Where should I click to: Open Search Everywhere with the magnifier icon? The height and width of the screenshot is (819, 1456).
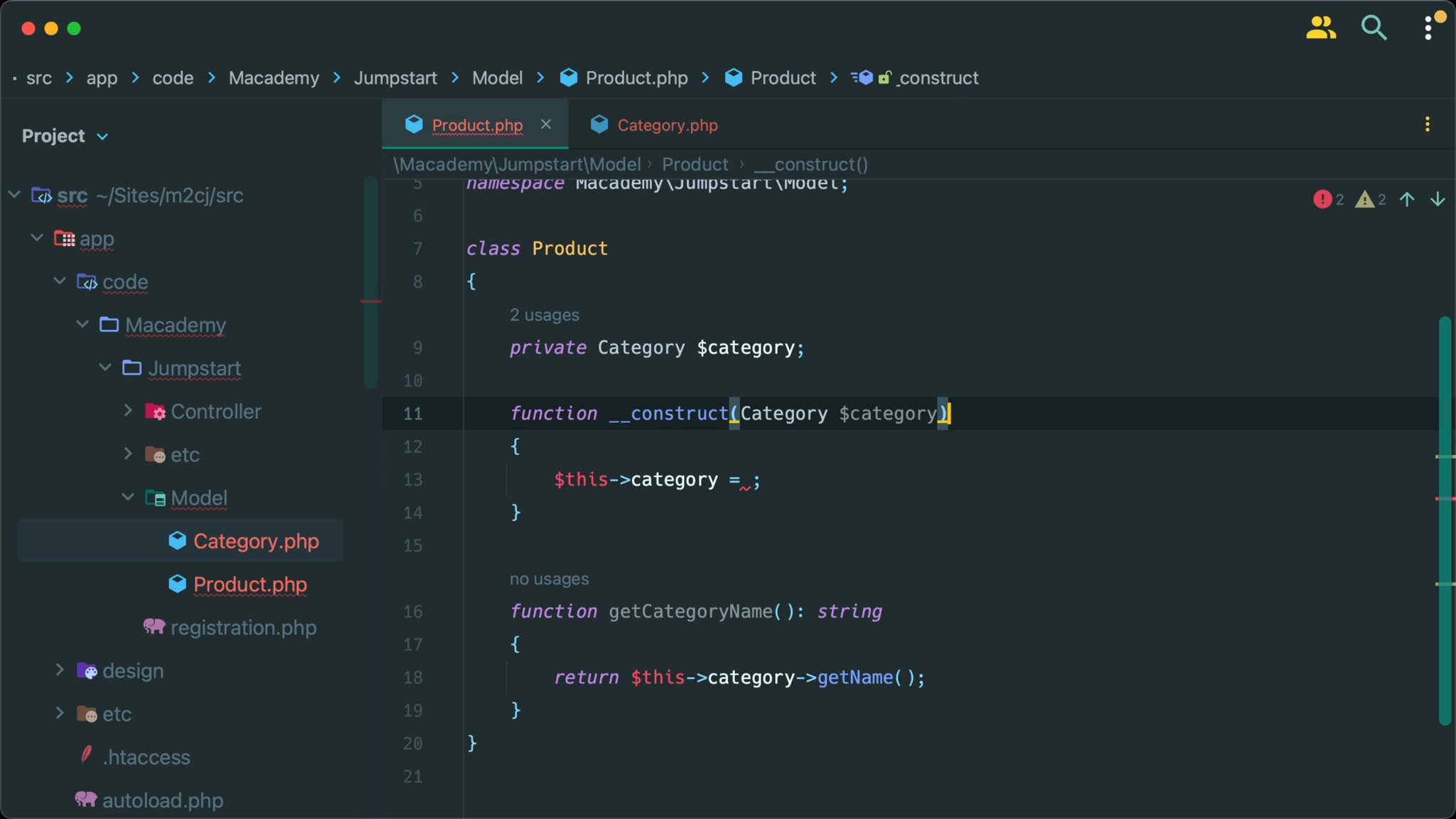pyautogui.click(x=1373, y=28)
